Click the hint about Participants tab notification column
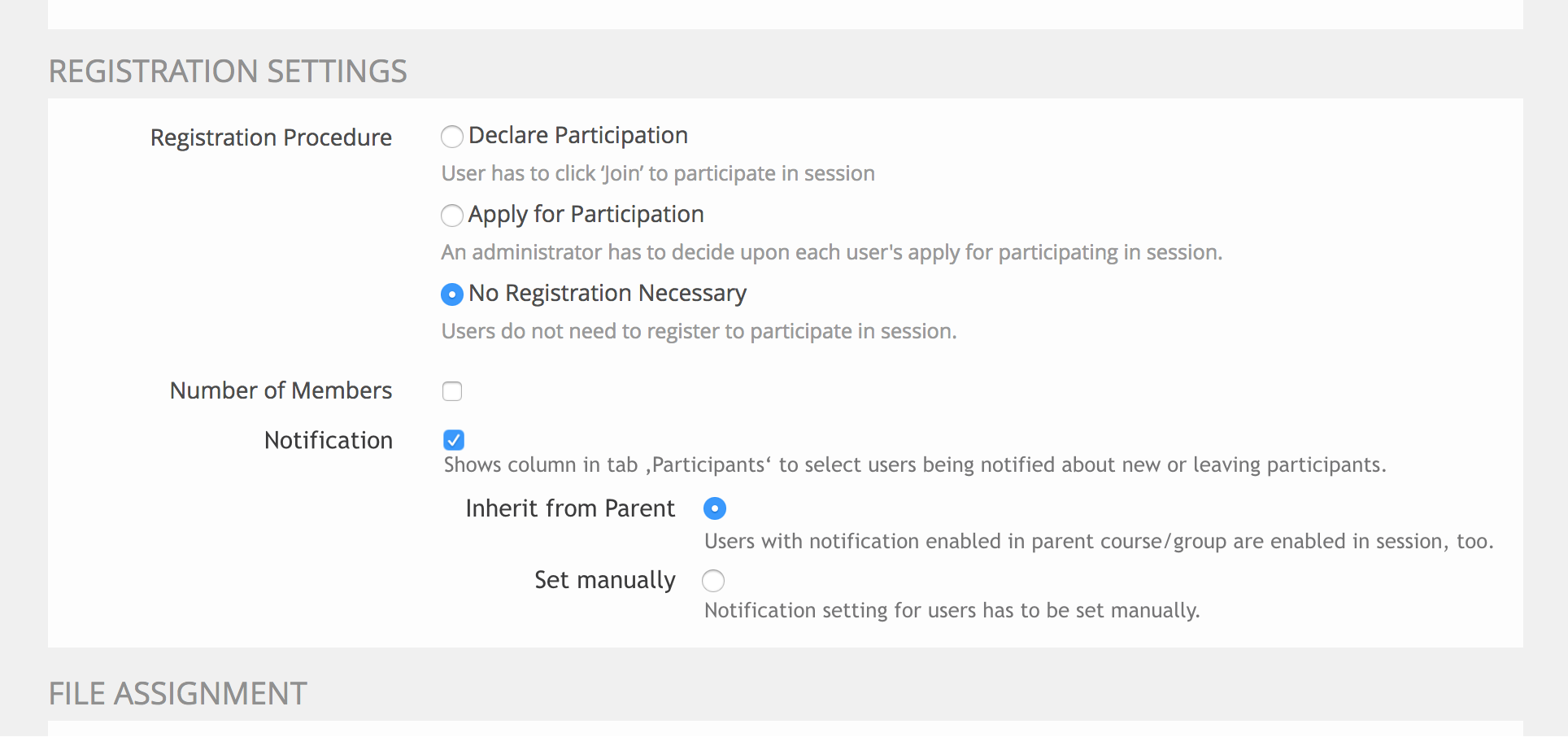The height and width of the screenshot is (737, 1568). 914,465
